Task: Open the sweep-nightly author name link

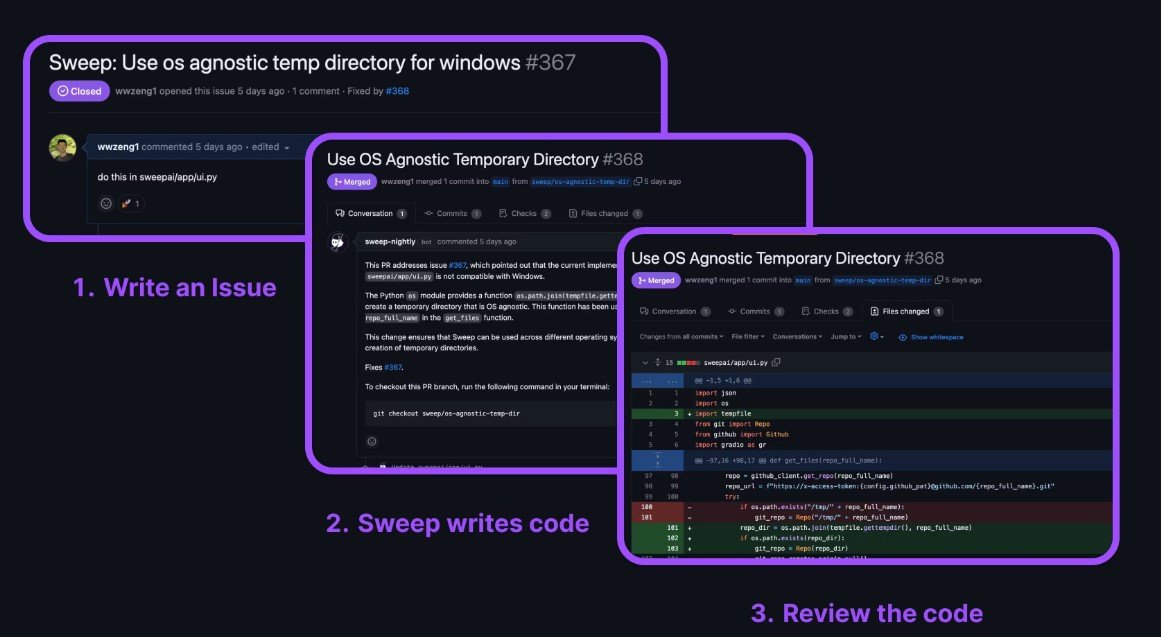Action: (x=390, y=241)
